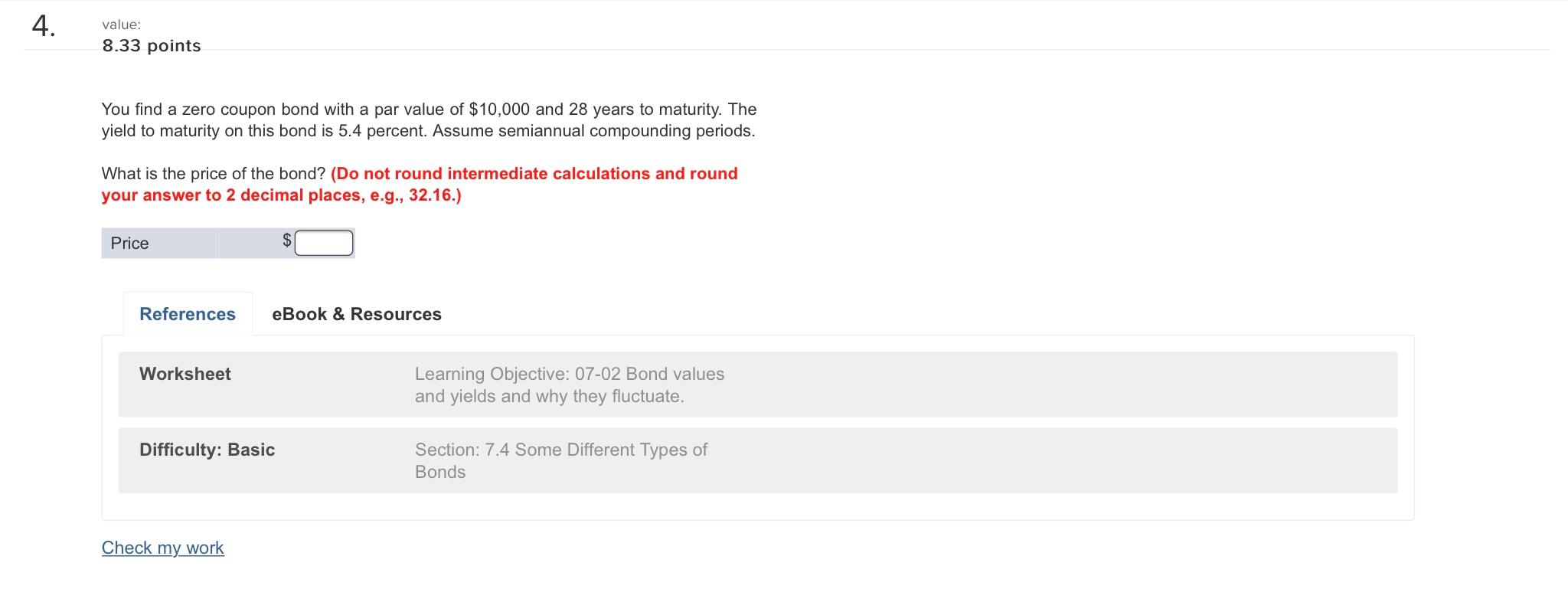This screenshot has height=589, width=1568.
Task: Select the References tab
Action: click(187, 314)
